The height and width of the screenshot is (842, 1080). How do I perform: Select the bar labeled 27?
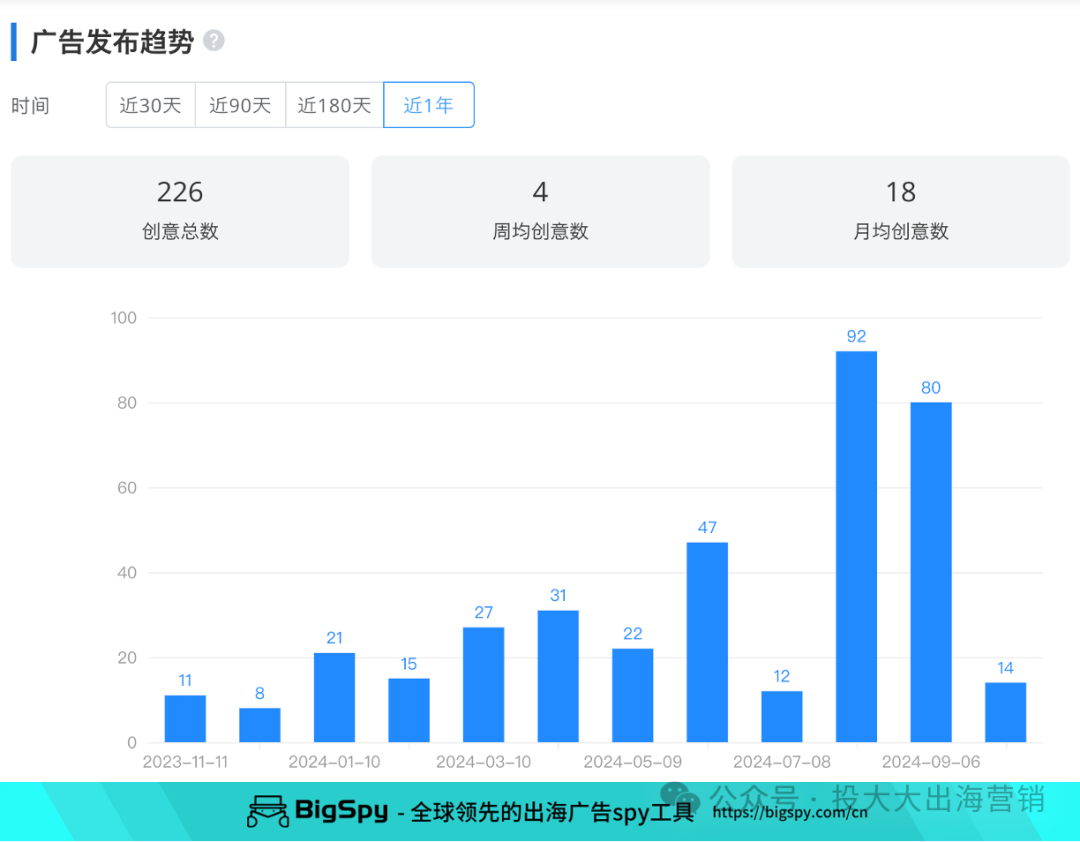(484, 685)
